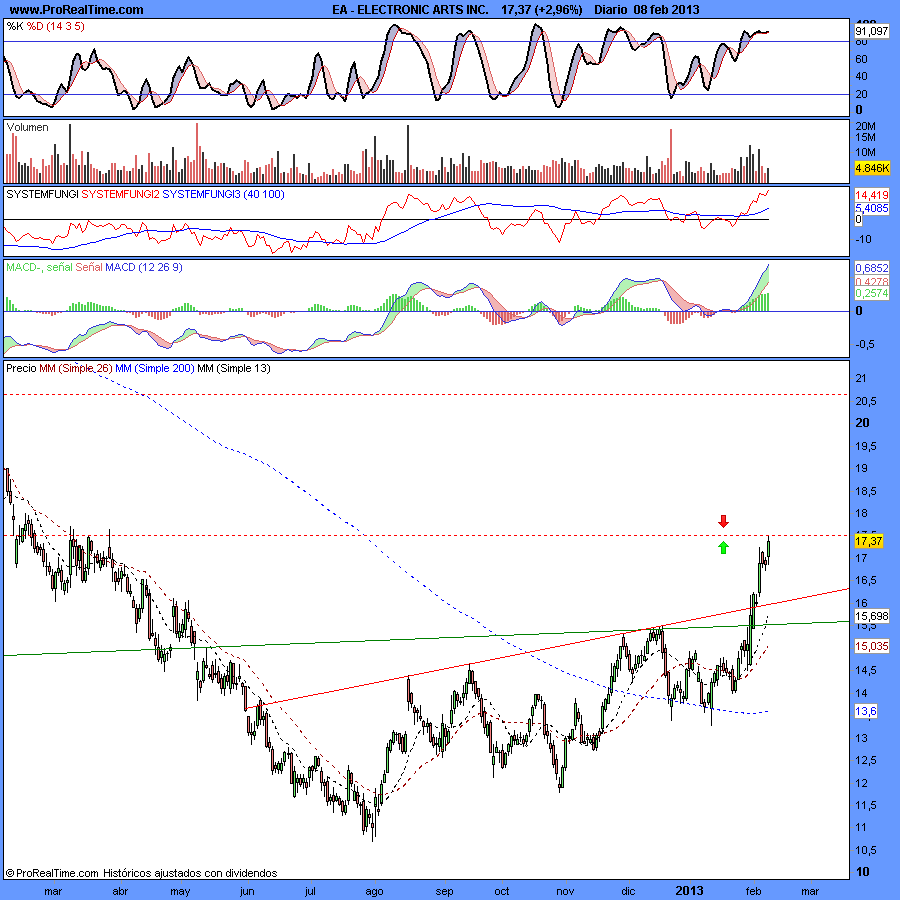Click the nov month label on time axis
The image size is (900, 900).
[x=565, y=891]
